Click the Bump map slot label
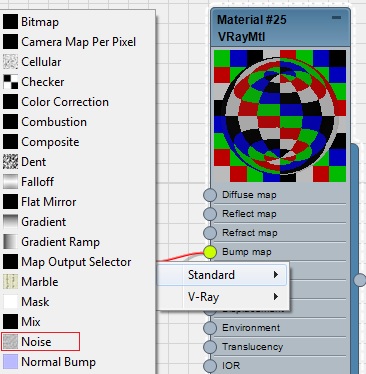 point(247,252)
